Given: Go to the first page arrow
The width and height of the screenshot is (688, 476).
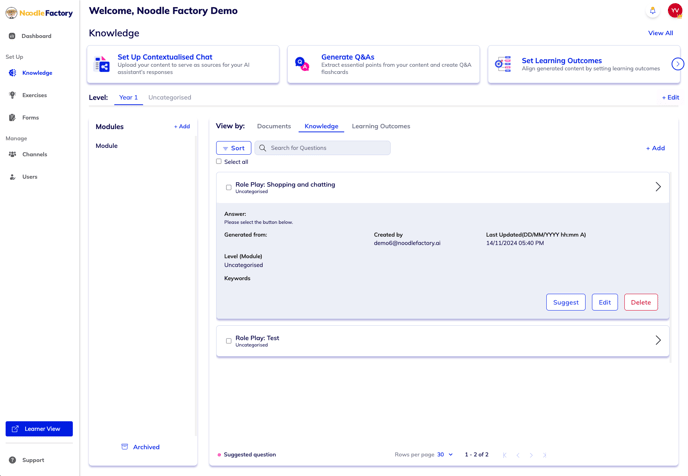Looking at the screenshot, I should pos(505,455).
